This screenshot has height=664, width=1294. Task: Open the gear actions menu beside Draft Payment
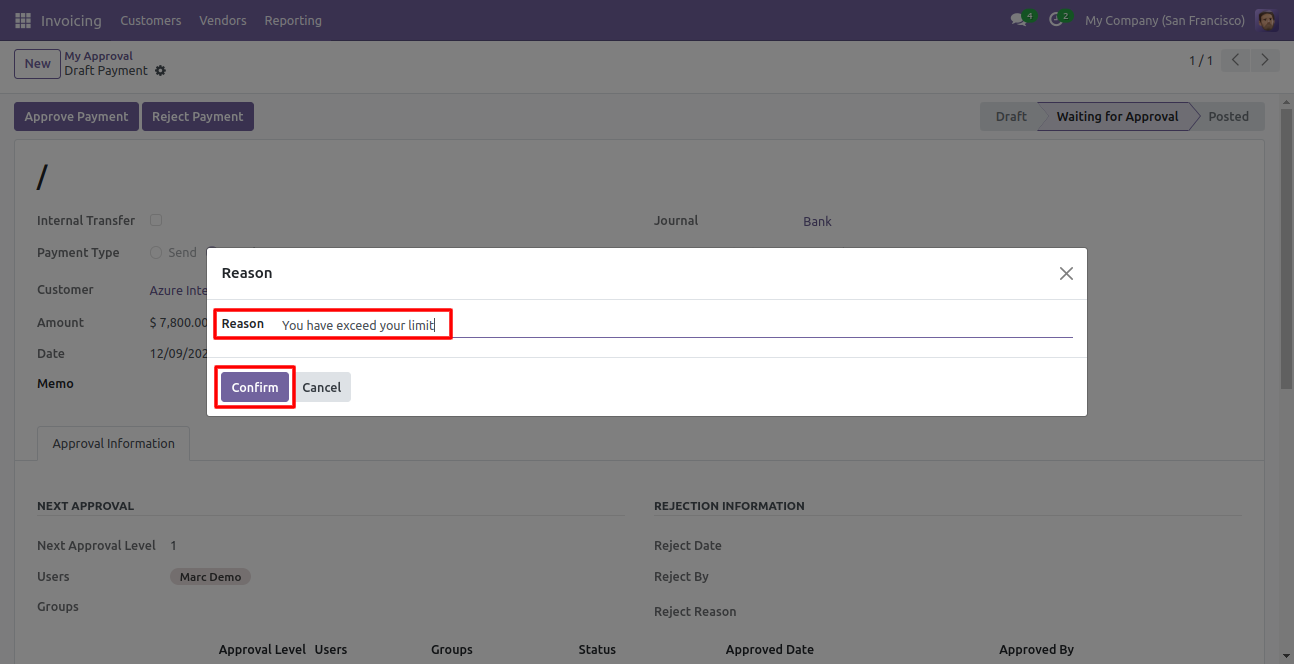tap(161, 71)
